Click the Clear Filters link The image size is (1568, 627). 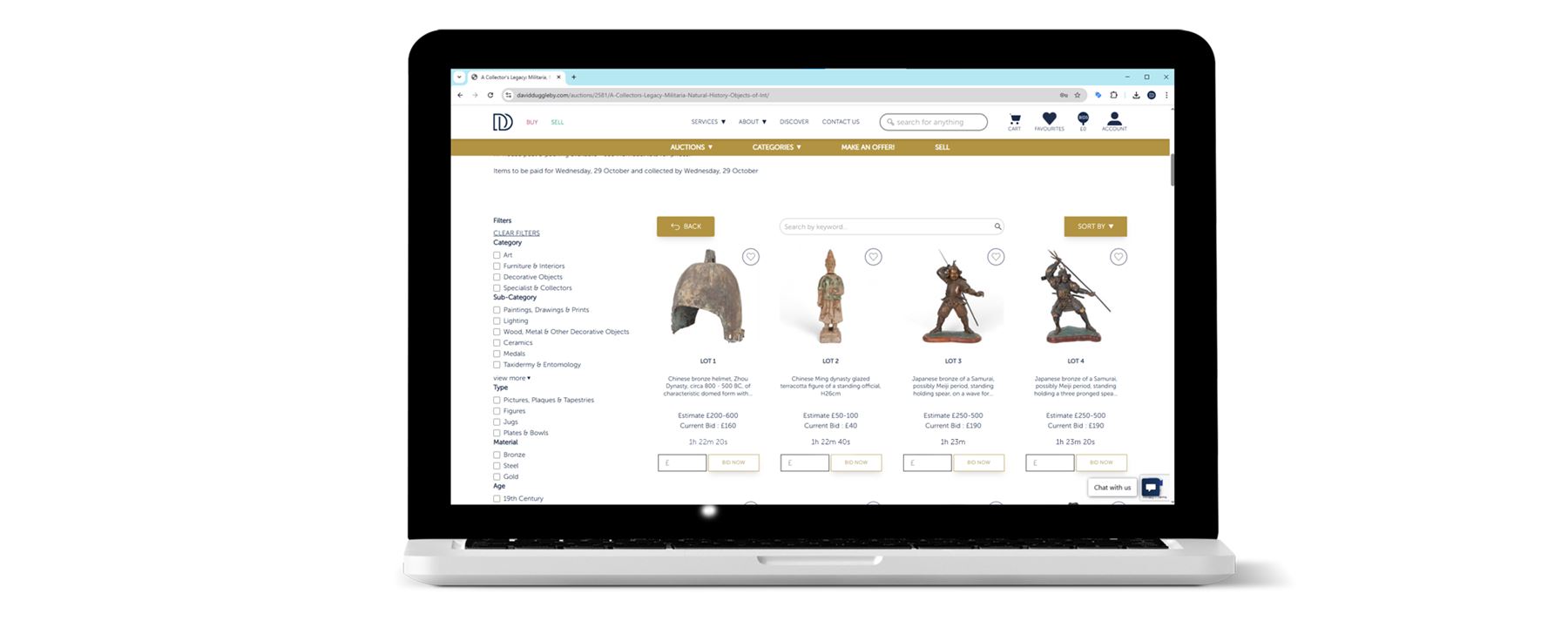517,233
